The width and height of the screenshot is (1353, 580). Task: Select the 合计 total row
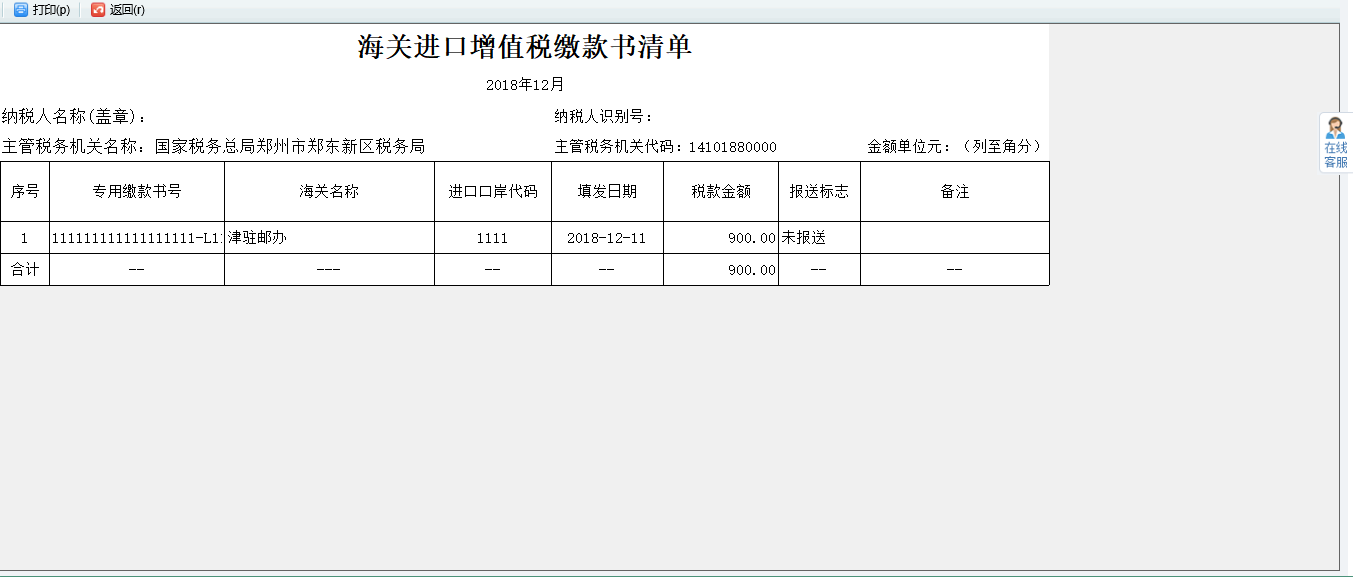25,268
